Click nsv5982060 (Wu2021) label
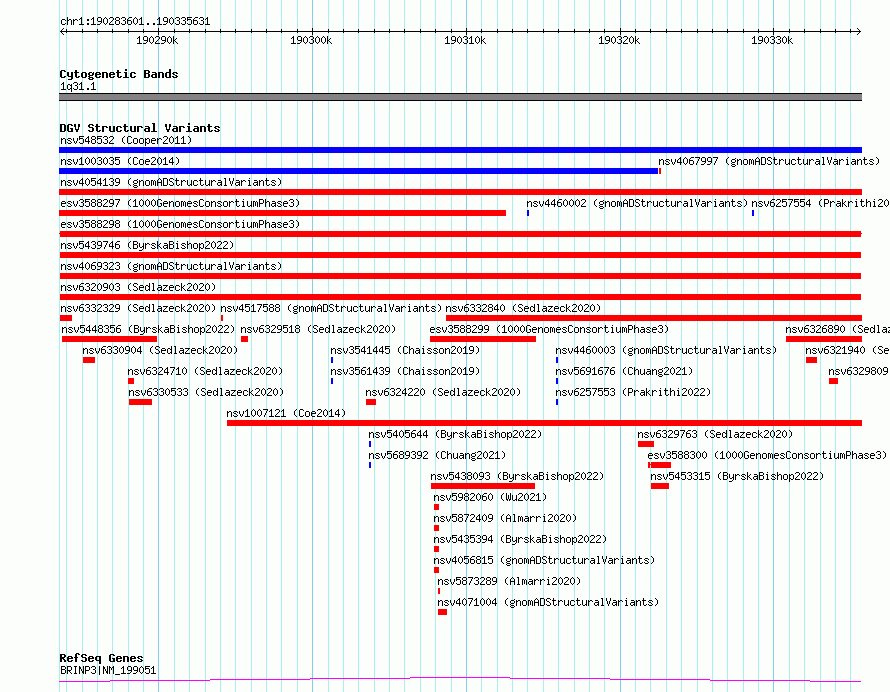Screen dimensions: 890x692 (x=490, y=497)
